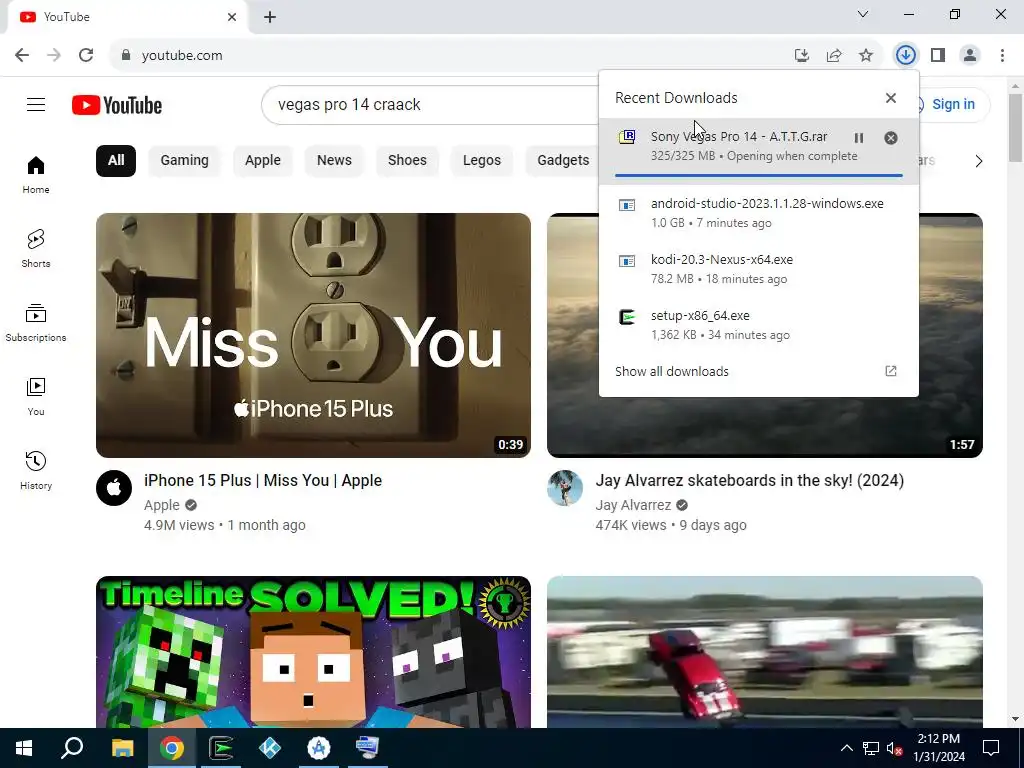This screenshot has height=768, width=1024.
Task: Open the Windows notification center
Action: tap(991, 748)
